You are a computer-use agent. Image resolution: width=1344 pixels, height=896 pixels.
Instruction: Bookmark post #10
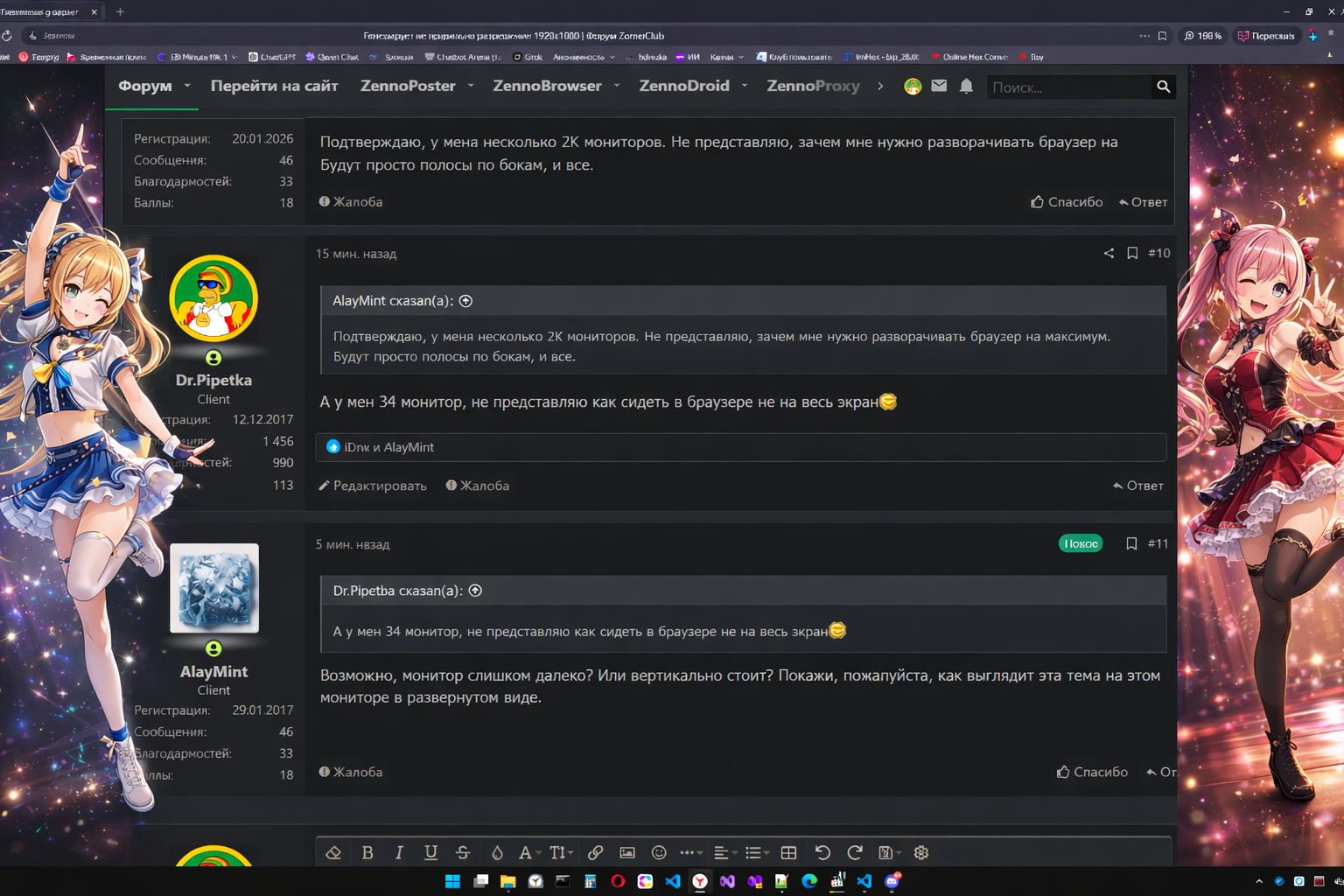point(1132,253)
